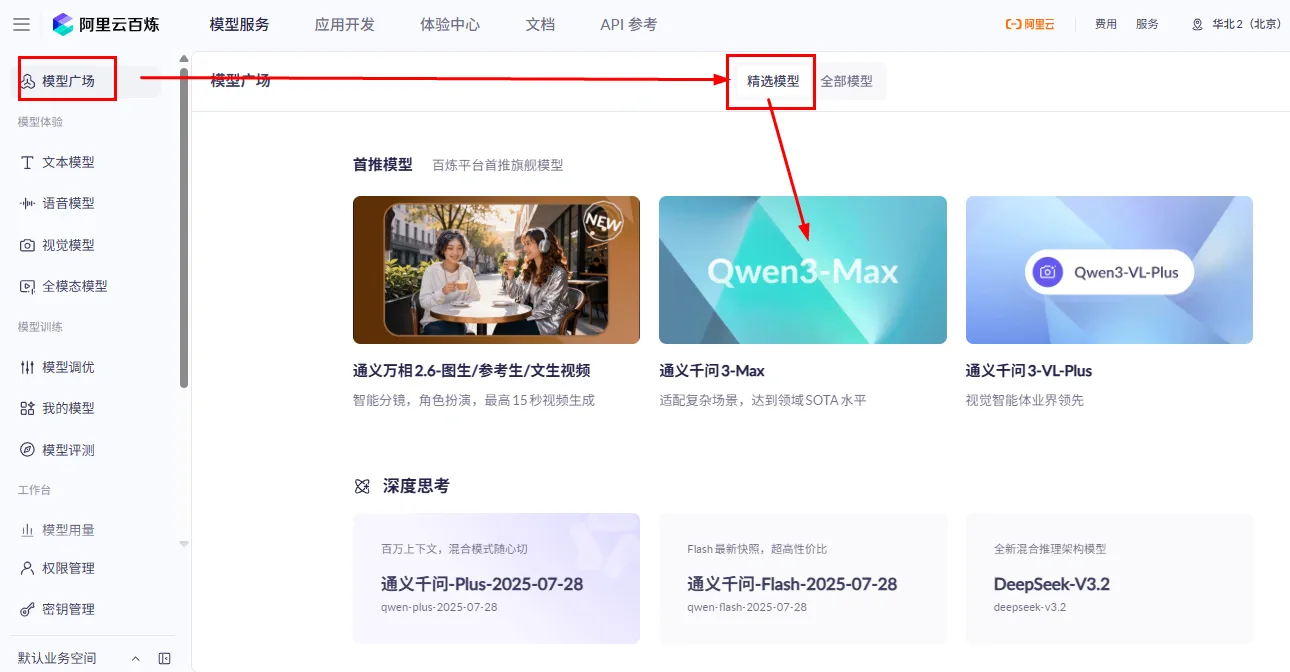1290x672 pixels.
Task: Click the deepseek-v3.2 model ID text
Action: point(1030,607)
